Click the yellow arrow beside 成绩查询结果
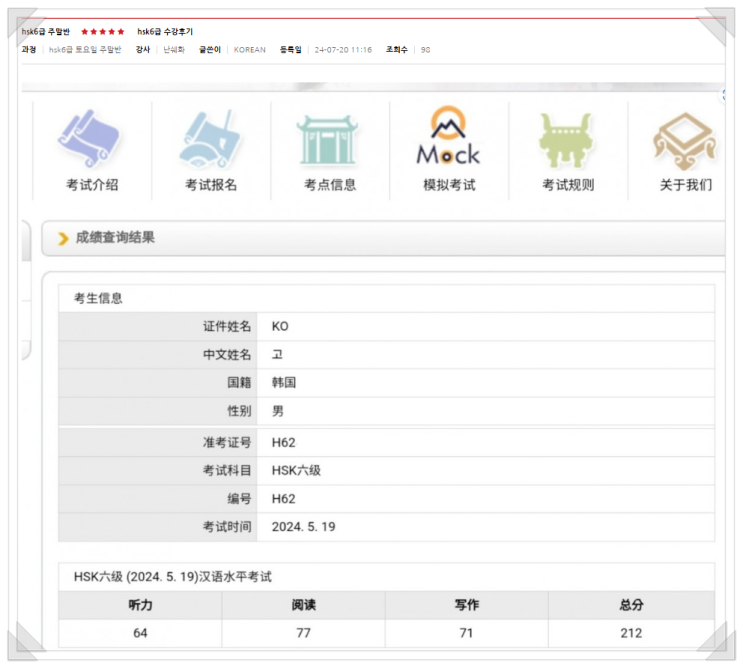 click(x=64, y=239)
